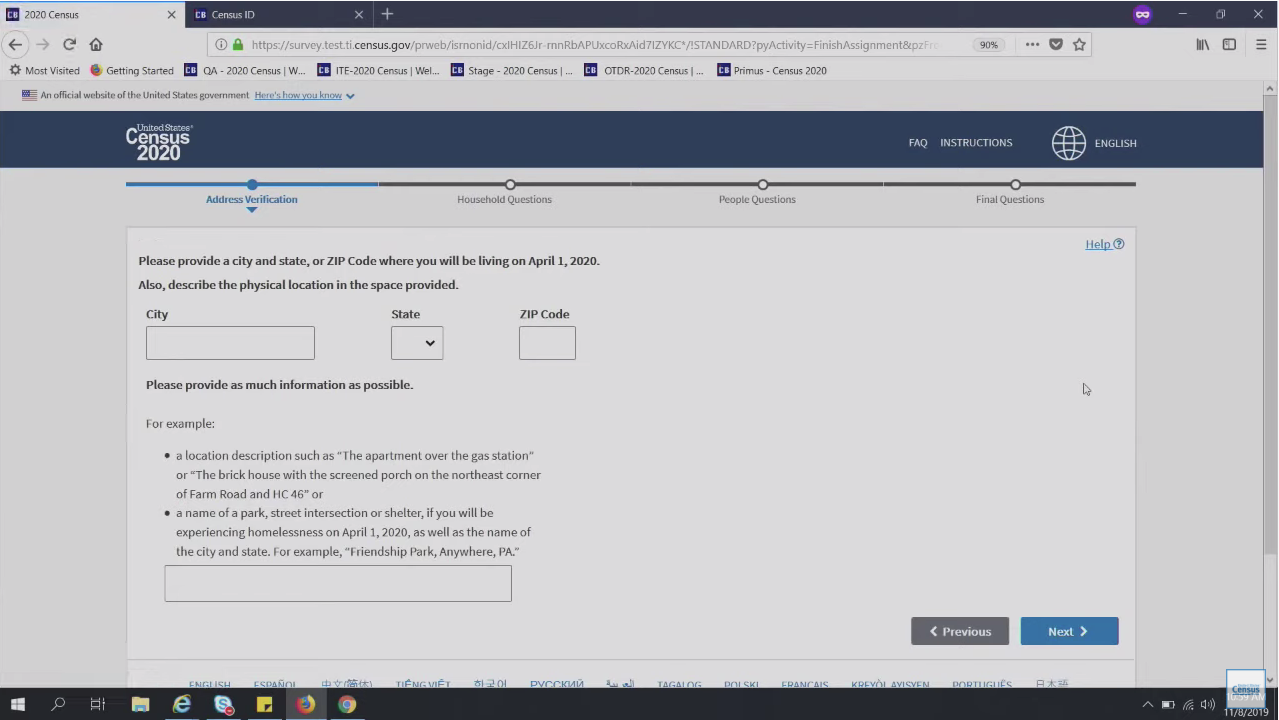The width and height of the screenshot is (1279, 720).
Task: Click the Household Questions progress marker
Action: pyautogui.click(x=510, y=185)
